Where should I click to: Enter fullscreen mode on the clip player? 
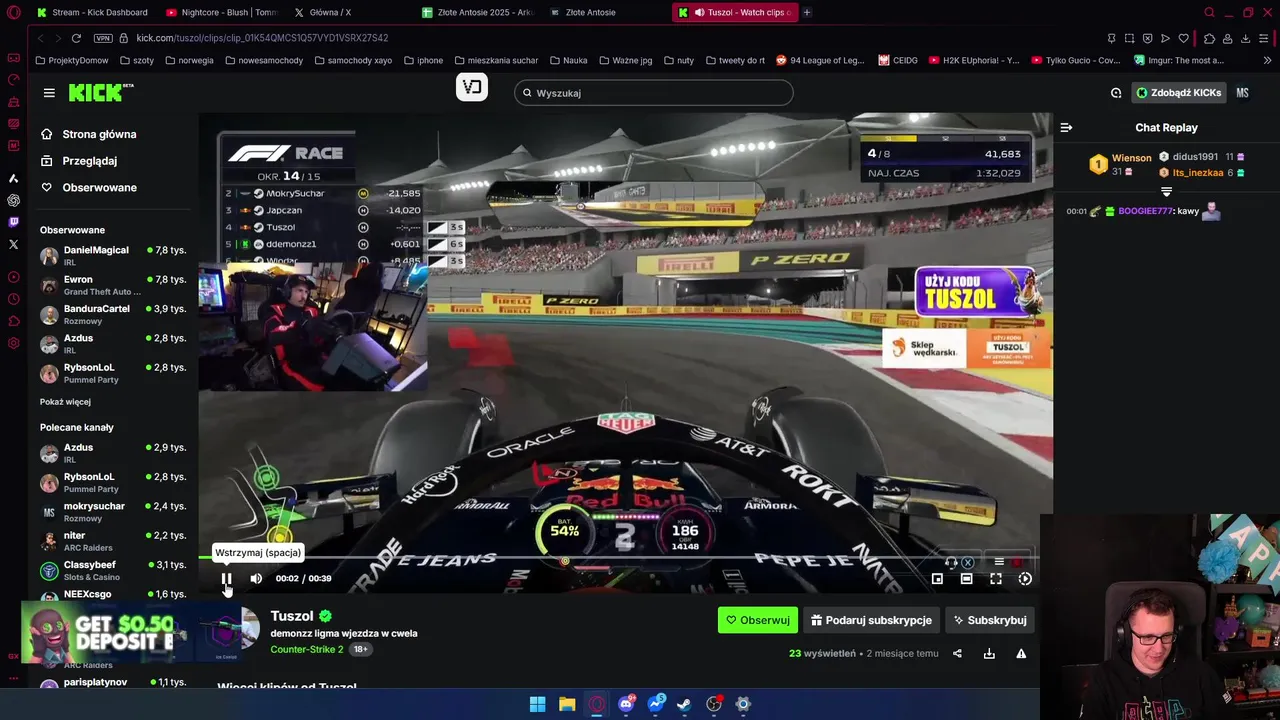point(996,578)
